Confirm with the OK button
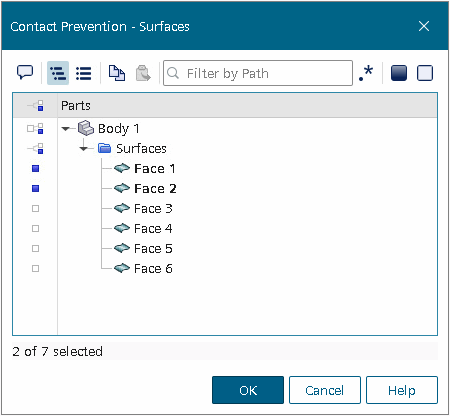Screen dimensions: 450x416 pyautogui.click(x=248, y=390)
